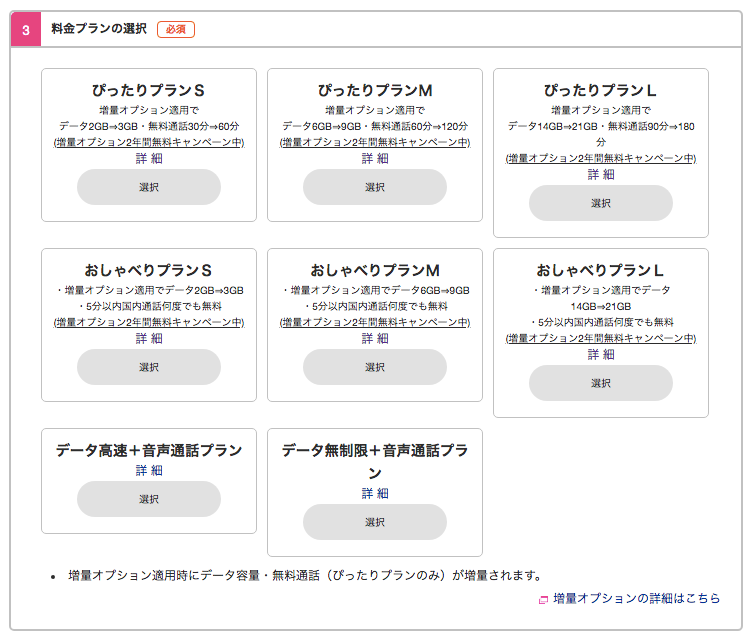Open 詳細 for ぴったりプランL
Image resolution: width=752 pixels, height=640 pixels.
coord(601,174)
